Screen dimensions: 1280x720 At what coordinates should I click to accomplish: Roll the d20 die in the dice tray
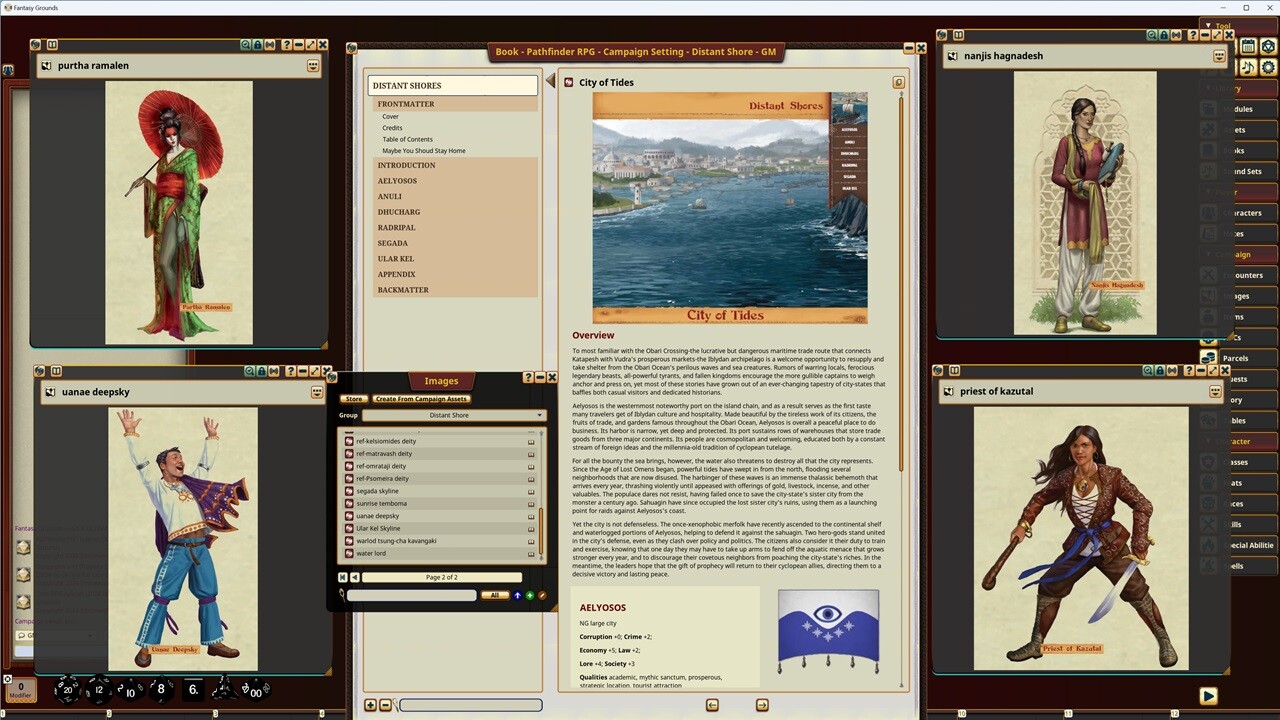tap(68, 690)
